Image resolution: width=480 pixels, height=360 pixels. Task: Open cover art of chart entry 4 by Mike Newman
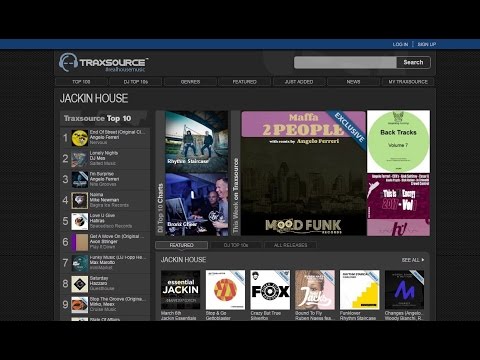(80, 200)
